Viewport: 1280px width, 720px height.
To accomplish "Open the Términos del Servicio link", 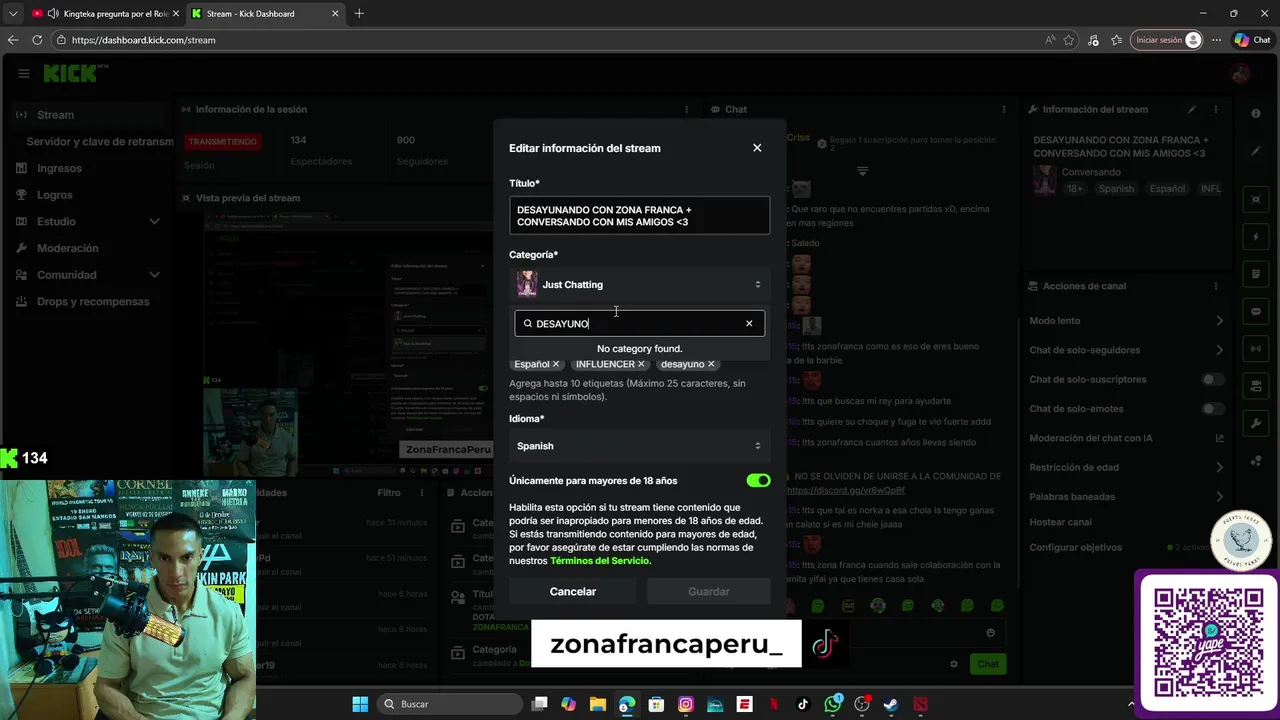I will (599, 561).
